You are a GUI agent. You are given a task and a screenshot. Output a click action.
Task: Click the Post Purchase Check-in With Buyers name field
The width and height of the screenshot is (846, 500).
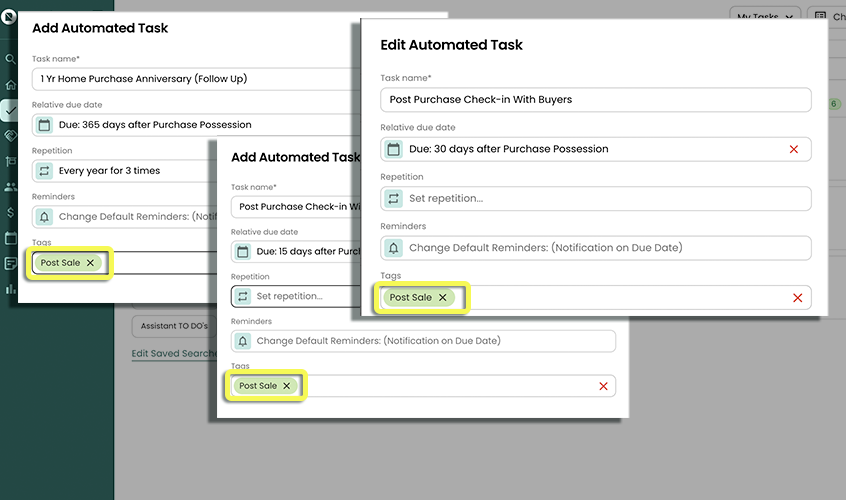click(x=595, y=100)
